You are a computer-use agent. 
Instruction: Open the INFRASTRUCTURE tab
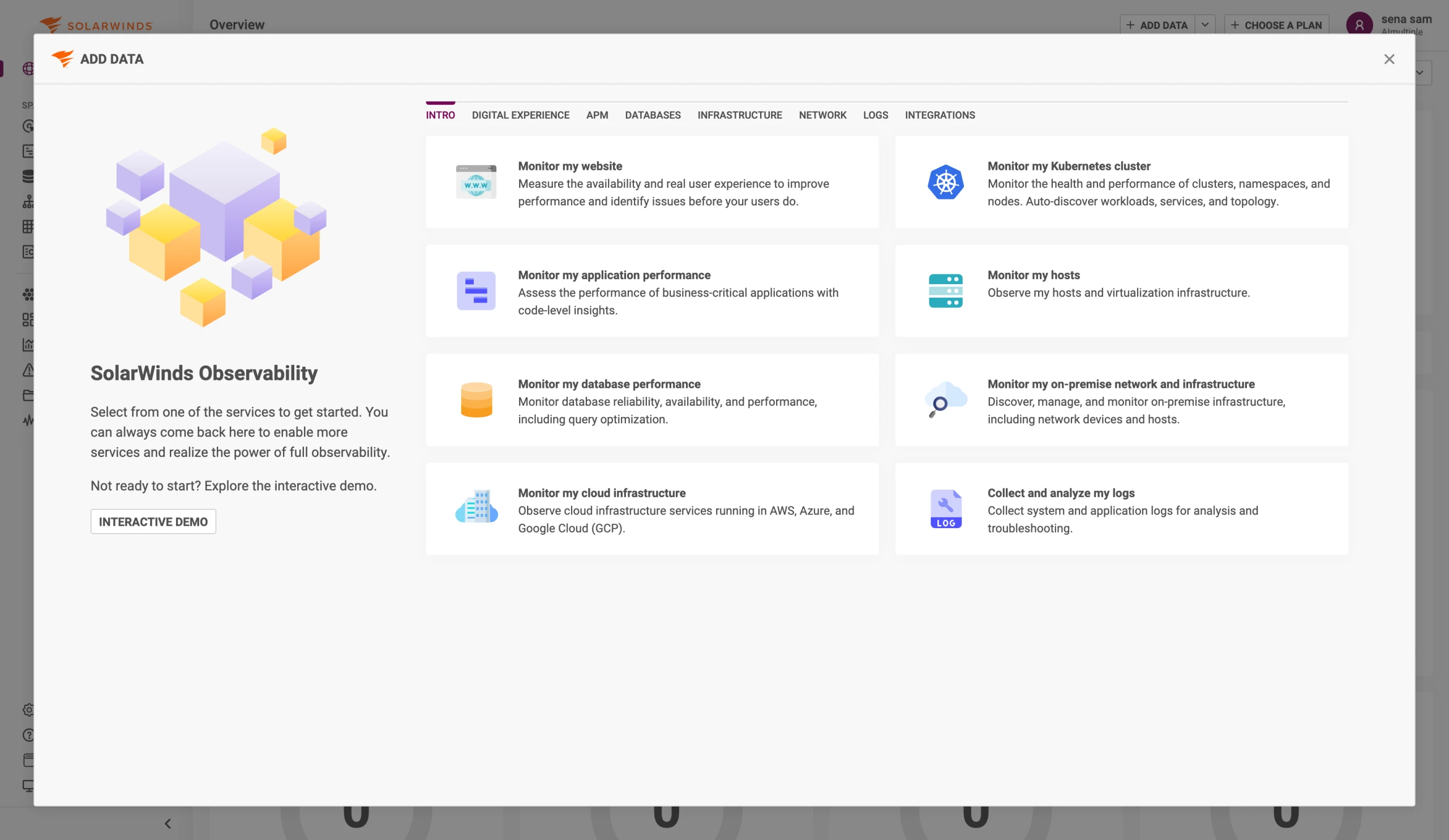point(739,115)
